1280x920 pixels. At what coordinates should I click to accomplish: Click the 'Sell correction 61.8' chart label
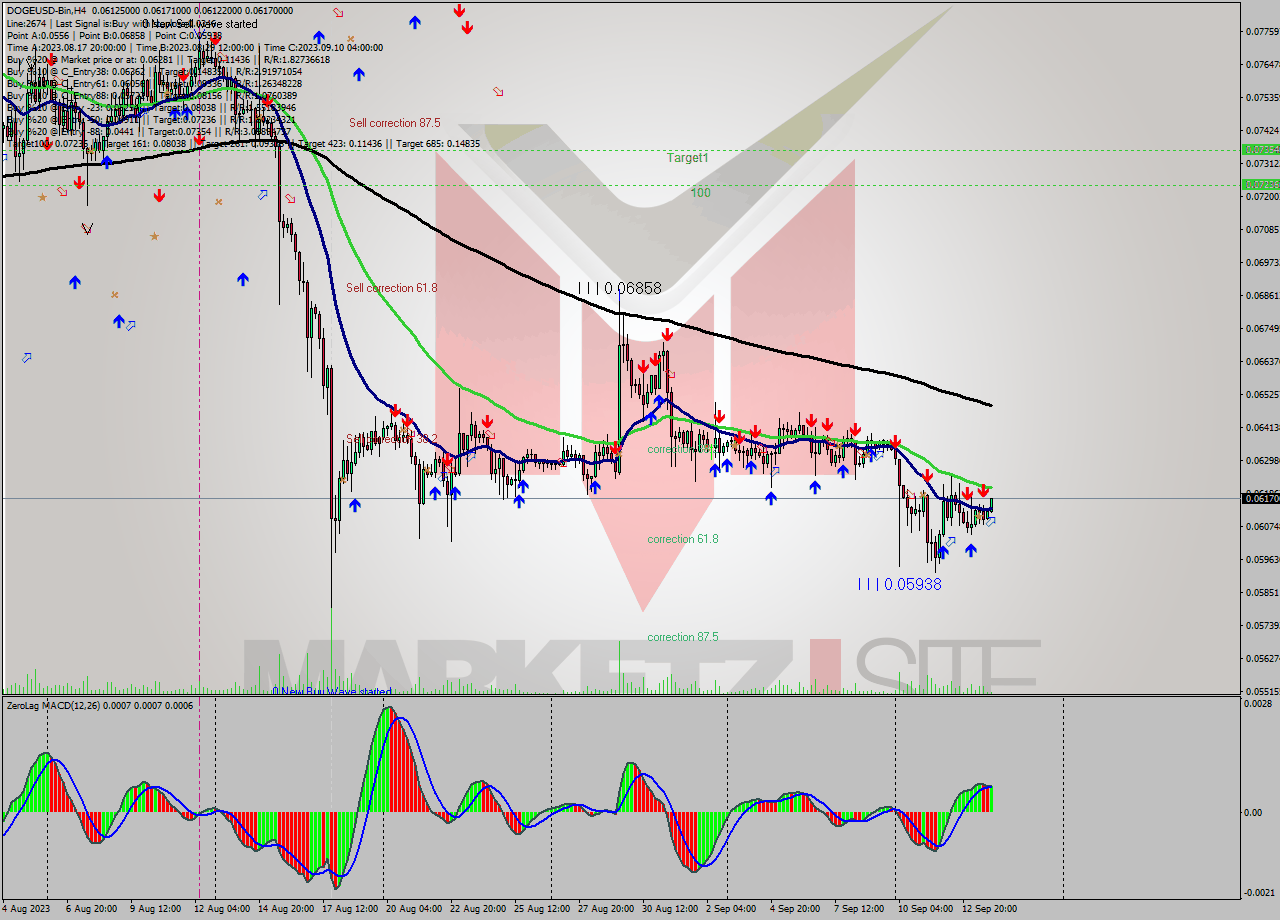tap(392, 288)
